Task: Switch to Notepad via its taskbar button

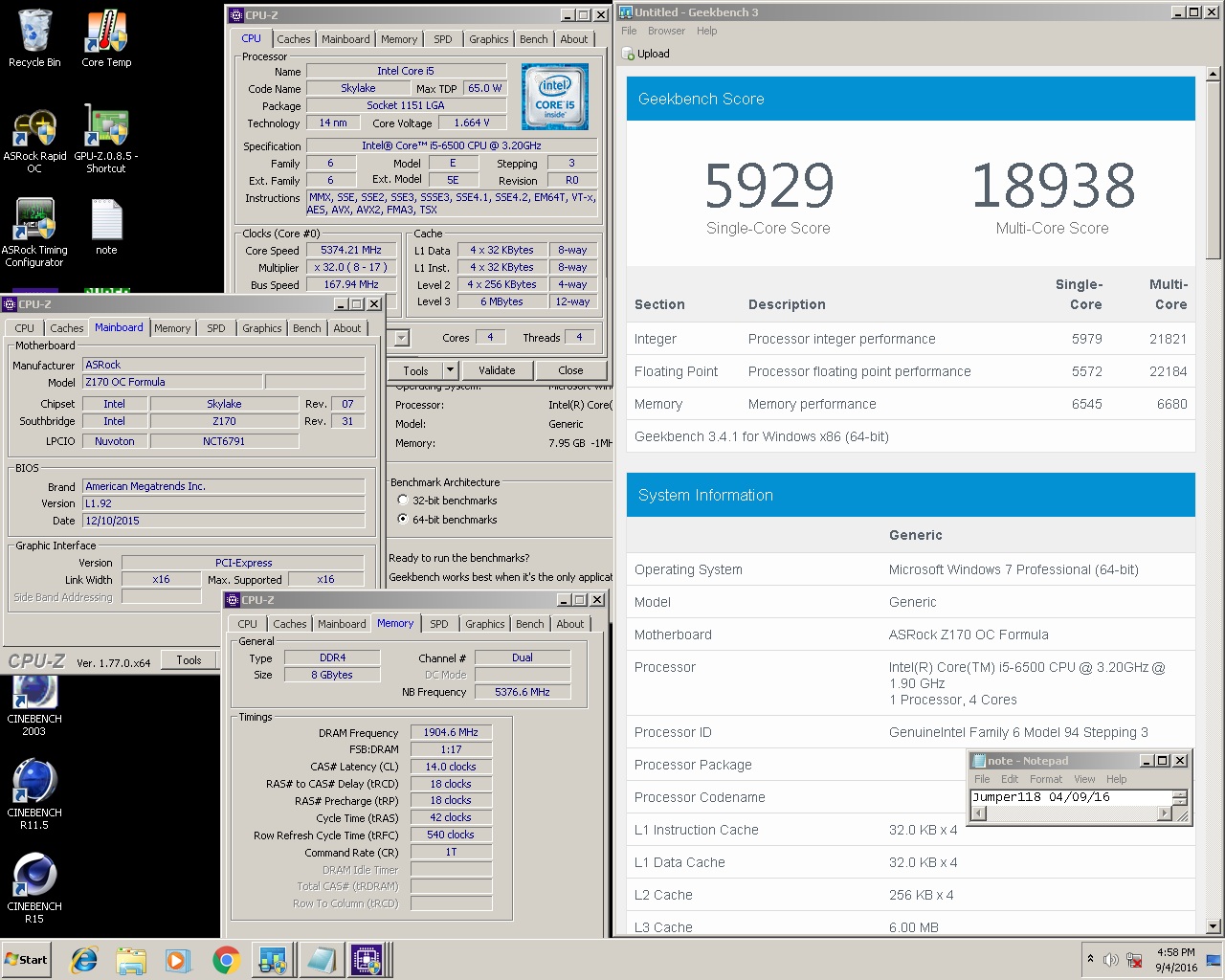Action: pyautogui.click(x=320, y=960)
